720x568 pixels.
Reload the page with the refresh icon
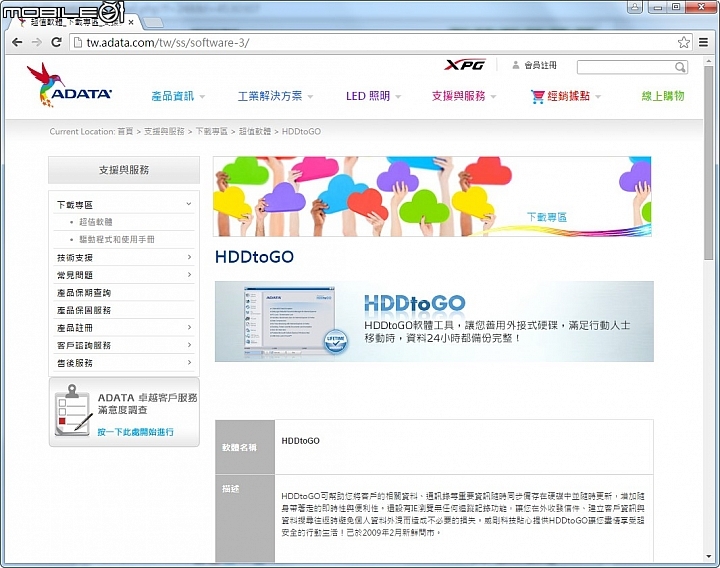pos(56,42)
